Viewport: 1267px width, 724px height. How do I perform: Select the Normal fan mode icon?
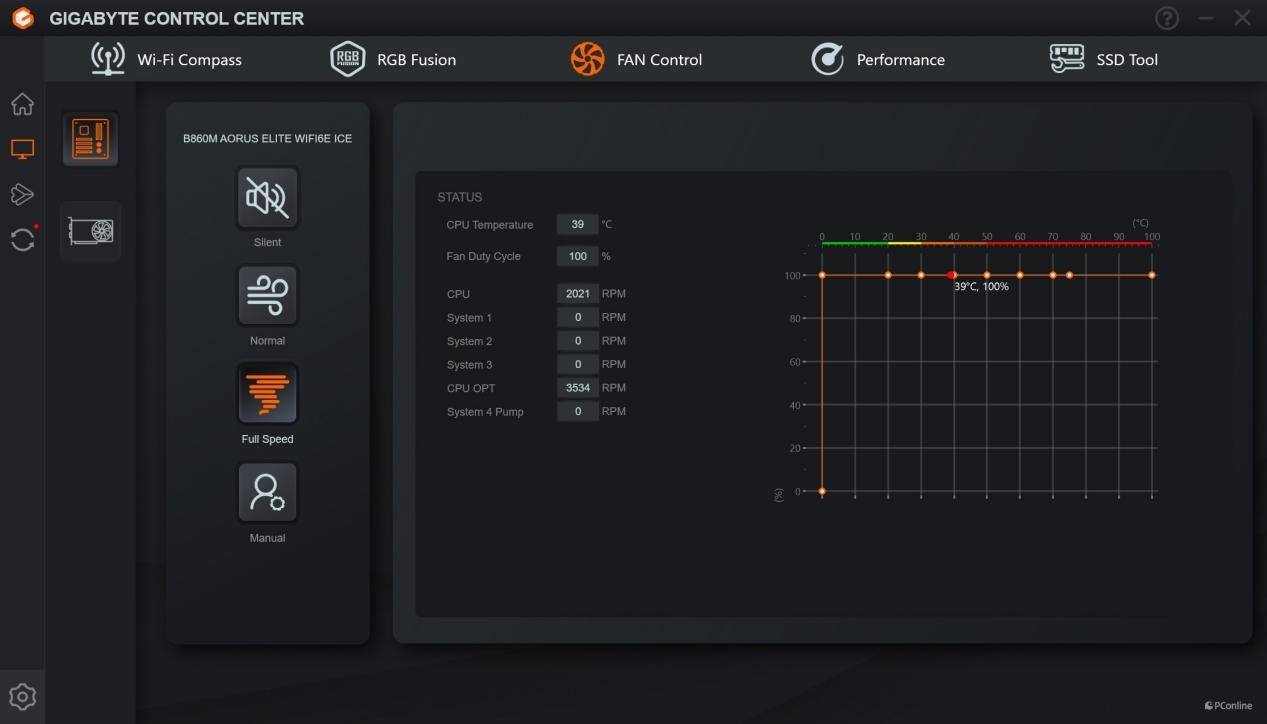(x=267, y=296)
